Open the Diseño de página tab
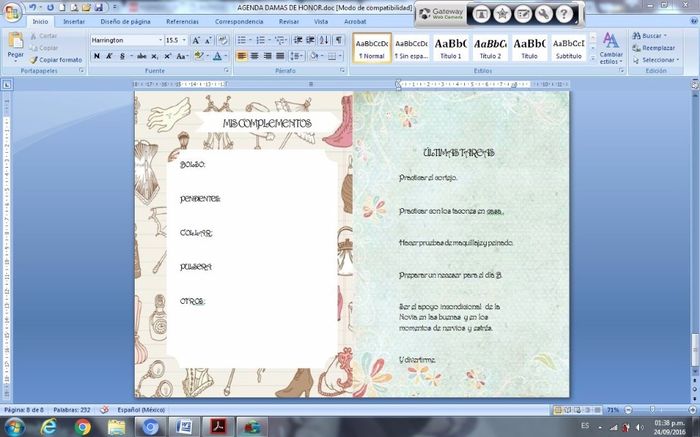 125,21
